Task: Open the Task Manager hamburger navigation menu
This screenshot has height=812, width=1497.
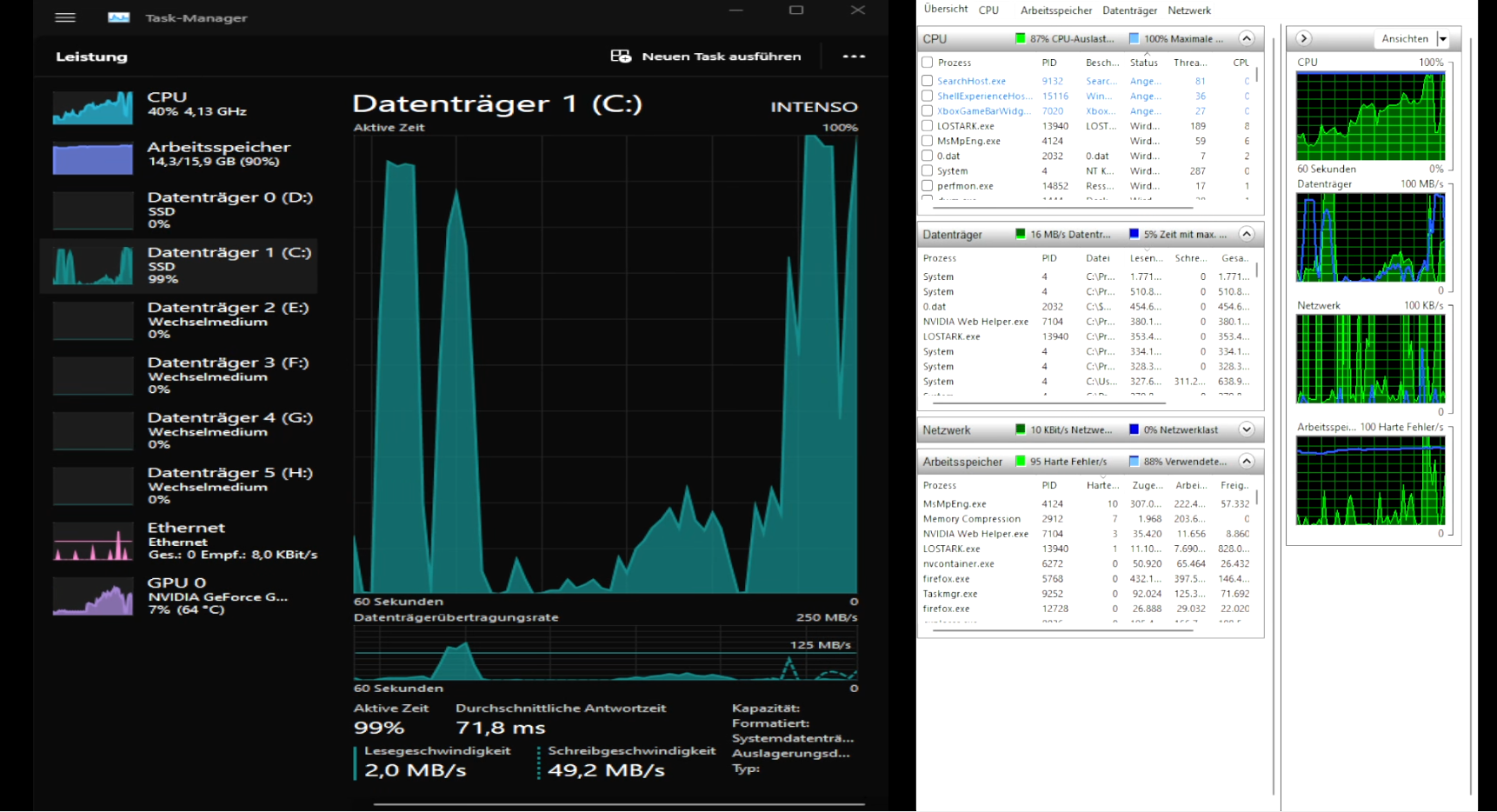Action: click(x=65, y=17)
